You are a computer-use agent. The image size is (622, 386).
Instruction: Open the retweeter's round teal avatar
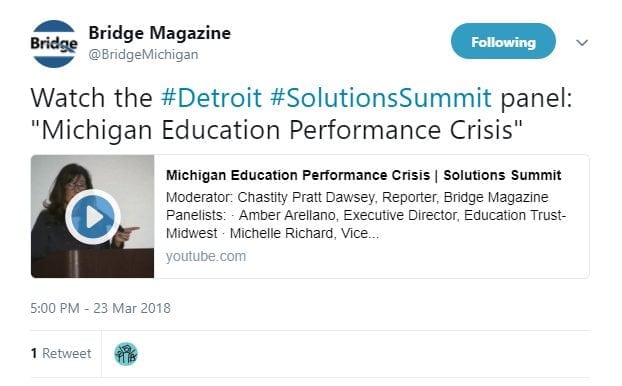[126, 353]
